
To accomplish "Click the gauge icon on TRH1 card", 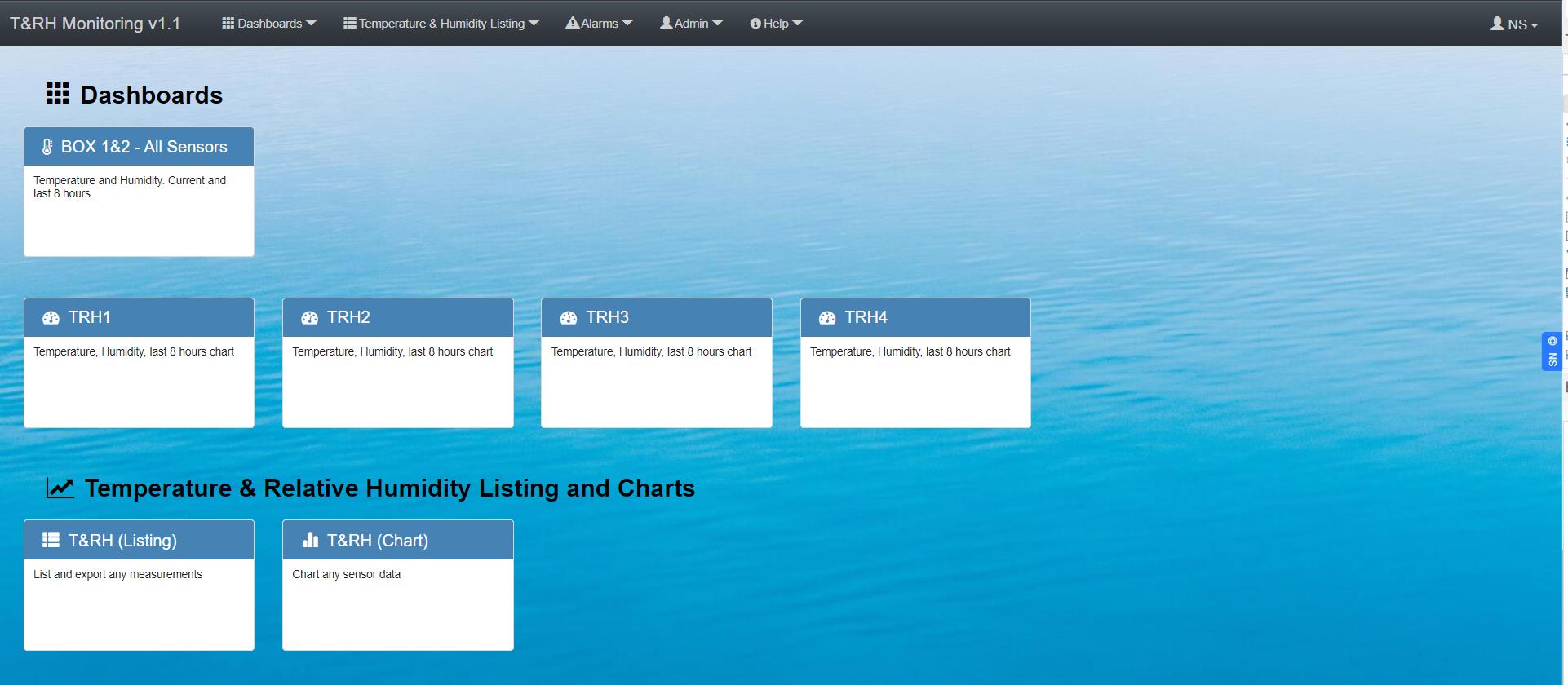I will (51, 318).
